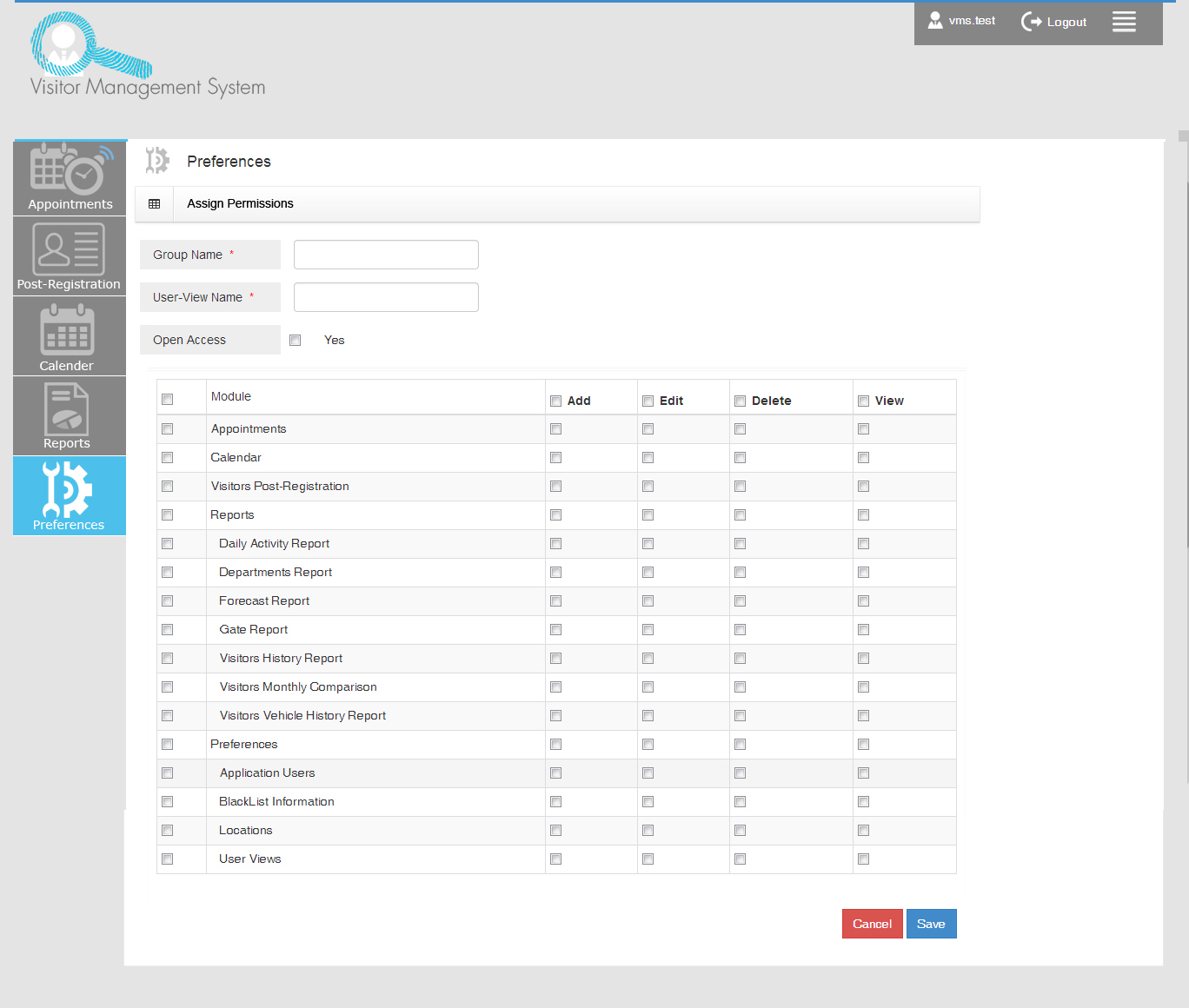1189x1008 pixels.
Task: Click the Logout link
Action: coord(1066,23)
